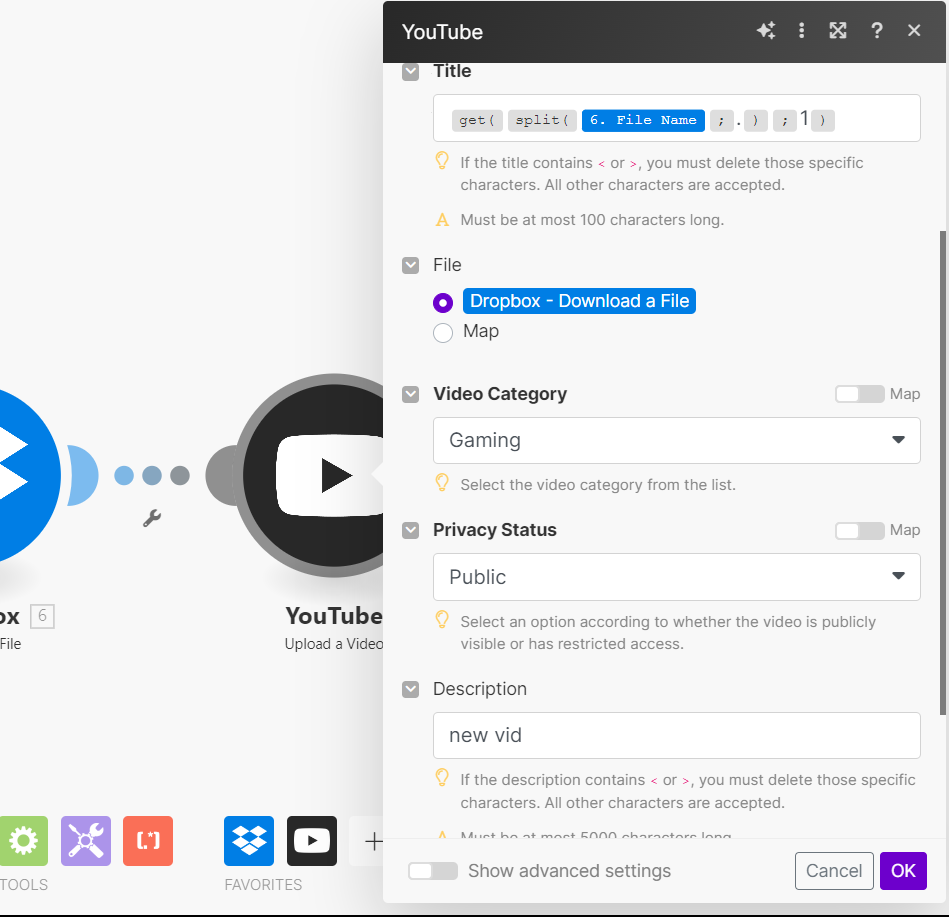
Task: Collapse the Video Category chevron
Action: click(x=410, y=394)
